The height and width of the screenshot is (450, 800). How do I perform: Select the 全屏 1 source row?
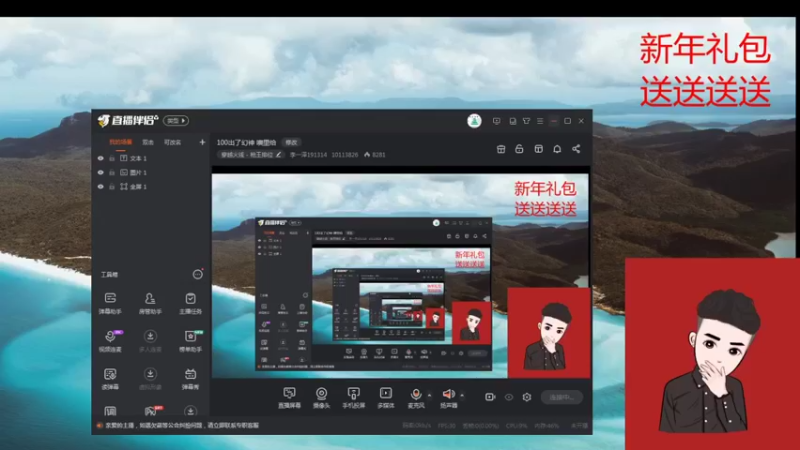[x=151, y=187]
